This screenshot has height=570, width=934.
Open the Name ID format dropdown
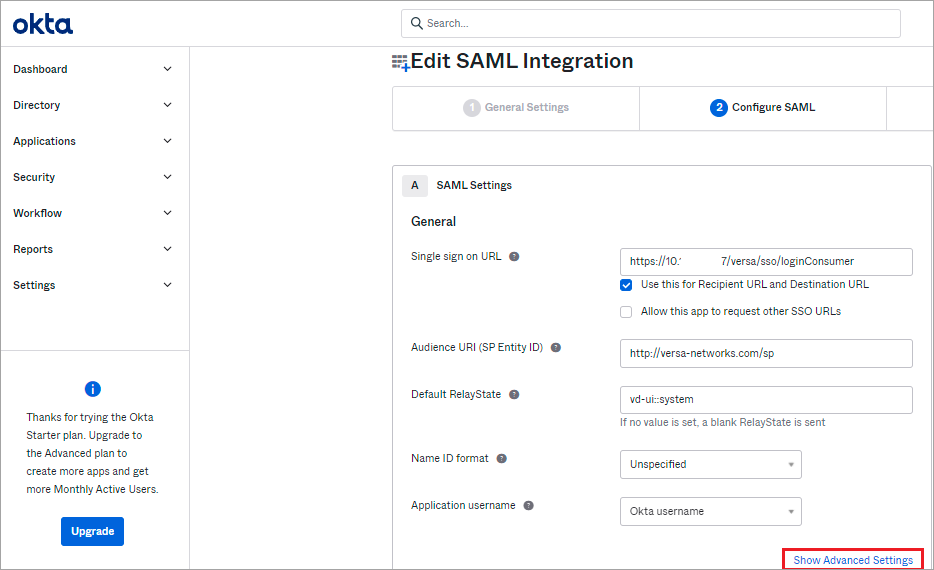coord(711,465)
